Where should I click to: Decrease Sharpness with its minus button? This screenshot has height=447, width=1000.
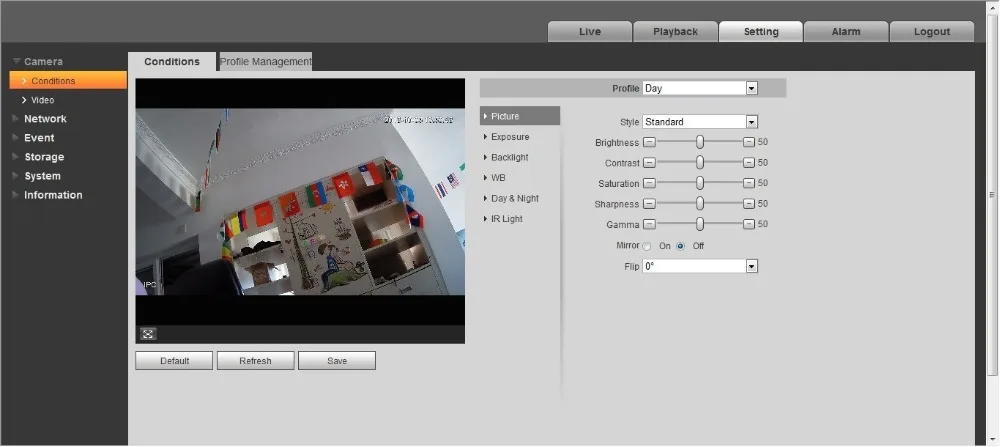[x=649, y=204]
